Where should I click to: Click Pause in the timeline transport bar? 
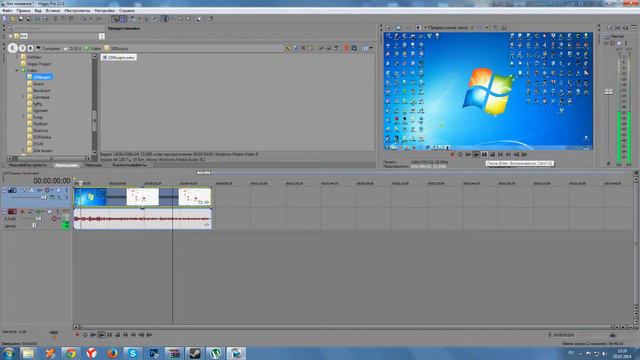click(x=109, y=335)
